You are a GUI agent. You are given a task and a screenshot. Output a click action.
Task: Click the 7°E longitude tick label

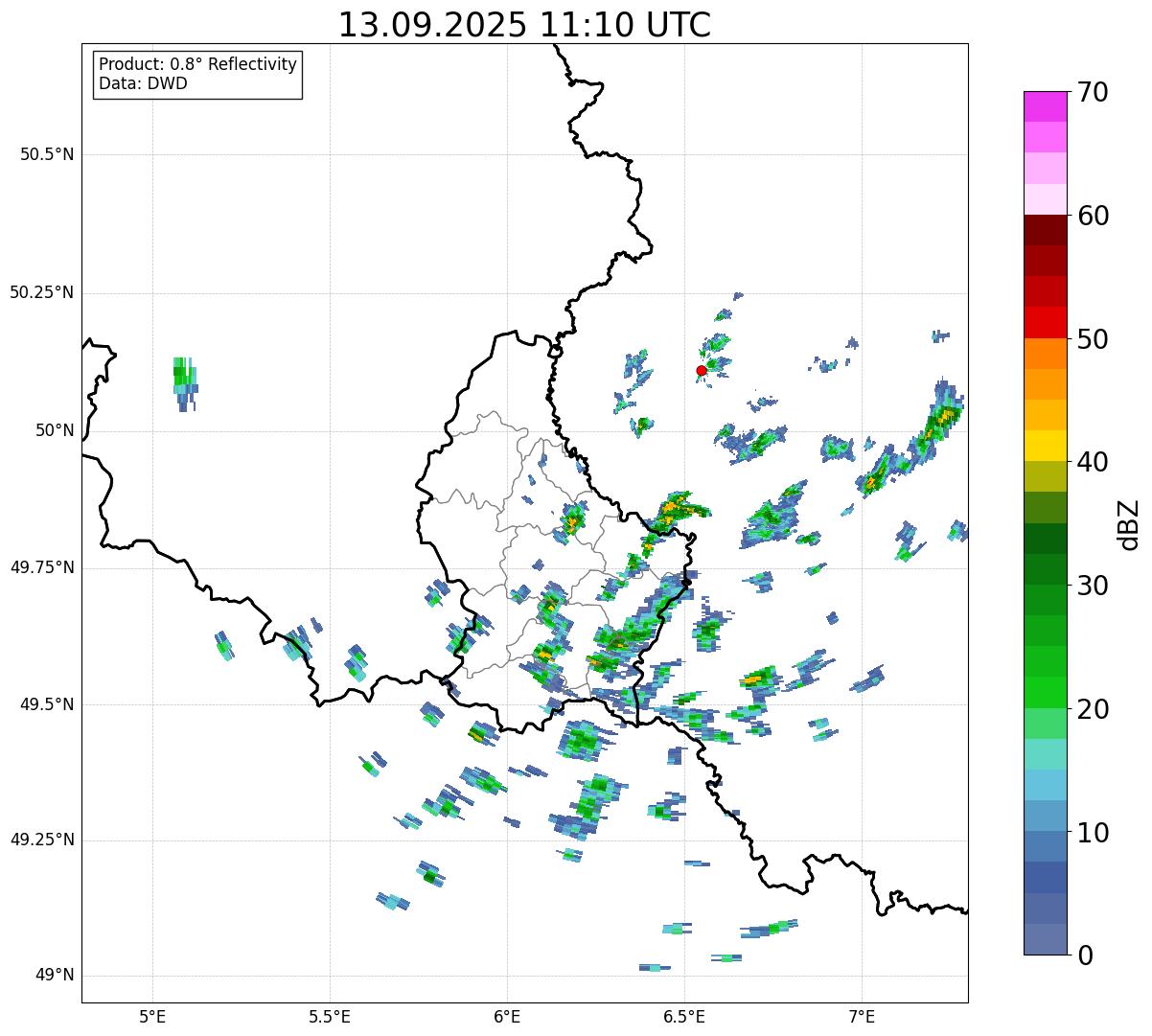click(862, 1015)
